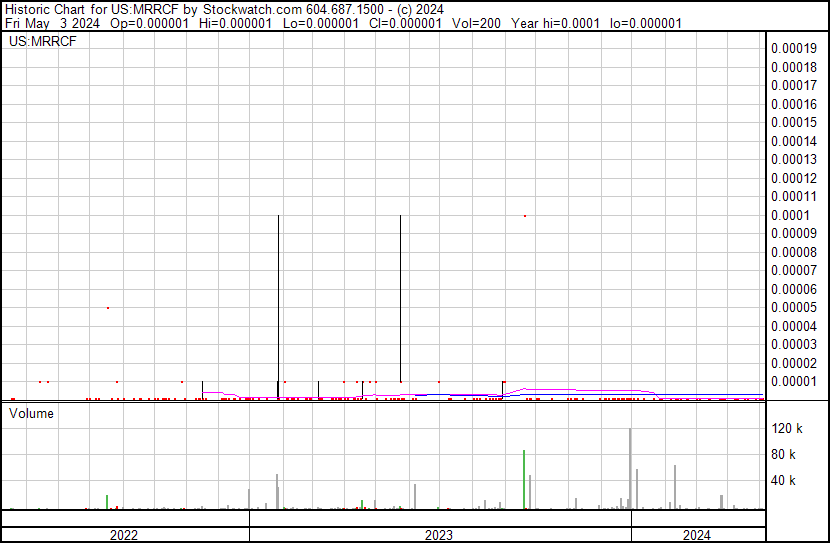Click the red dot at 0.00005 in 2022
This screenshot has width=830, height=543.
(x=108, y=307)
